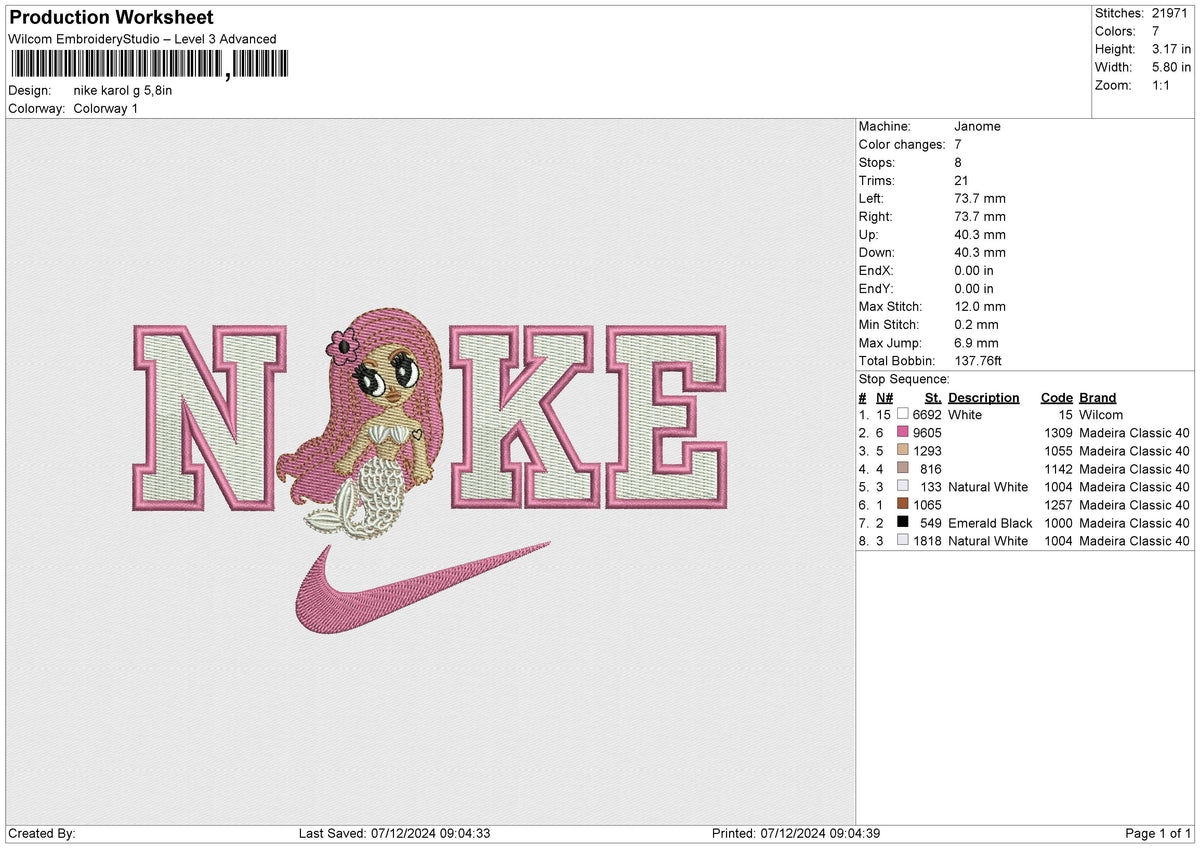Click the Left value '73.7 mm'

coord(980,198)
